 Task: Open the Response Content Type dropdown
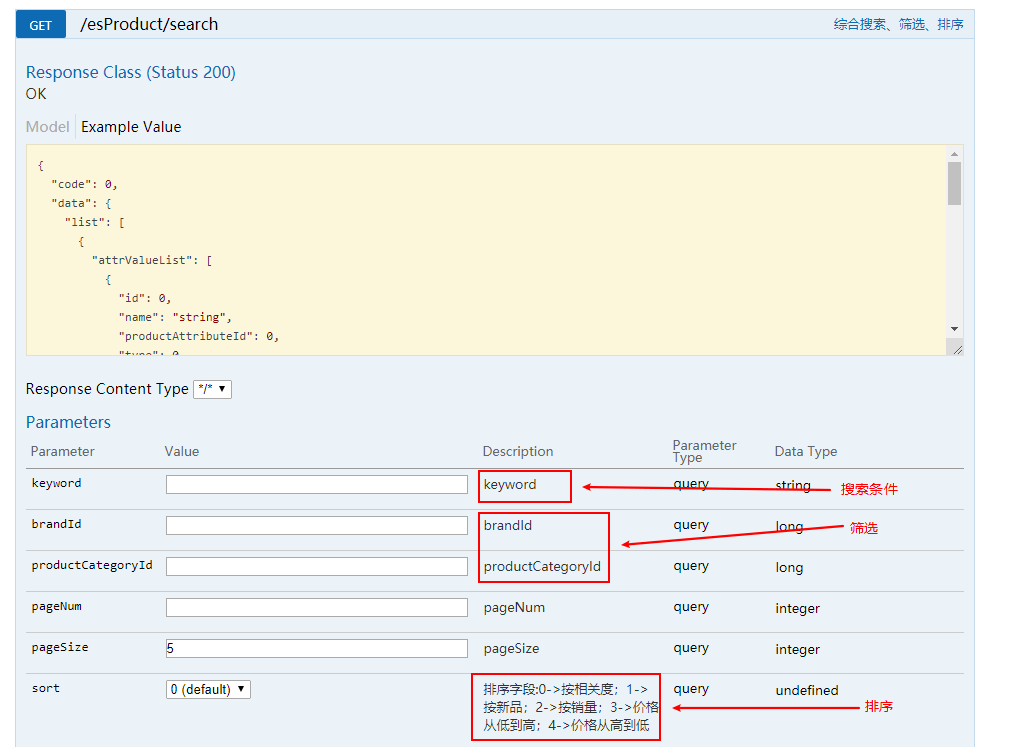[212, 389]
